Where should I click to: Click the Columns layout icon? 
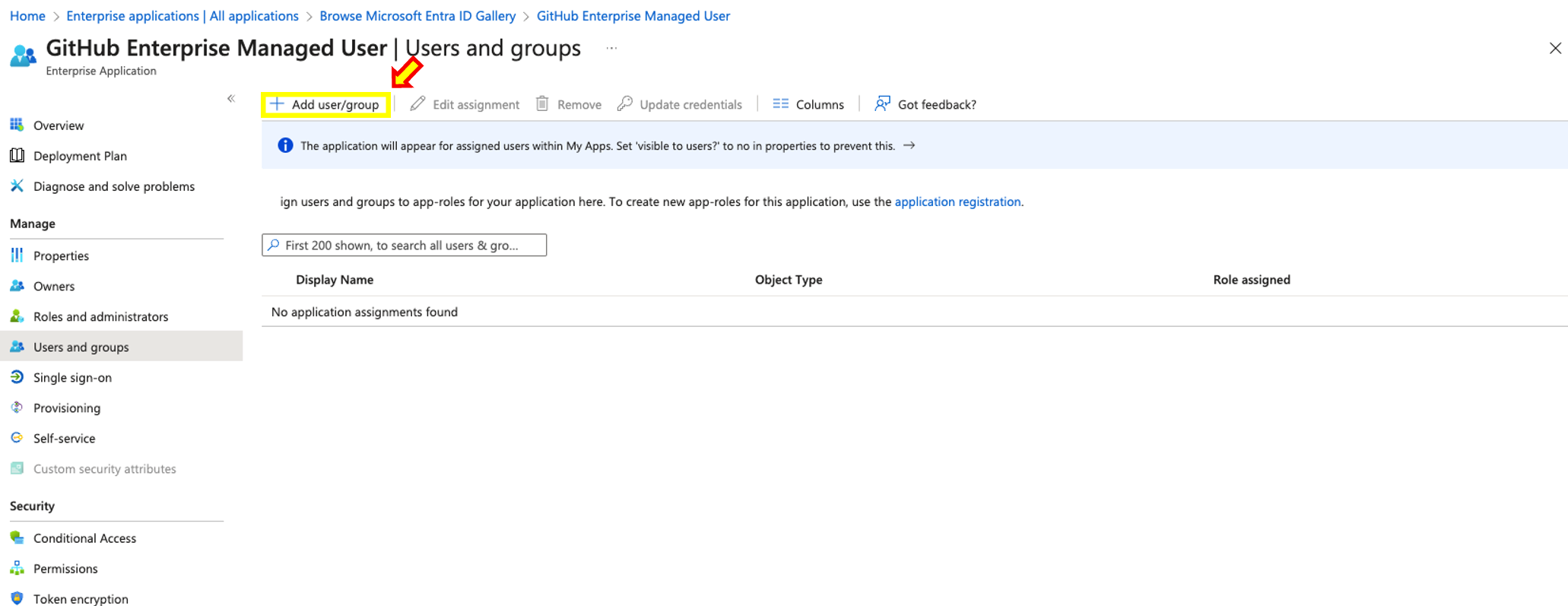[x=780, y=104]
